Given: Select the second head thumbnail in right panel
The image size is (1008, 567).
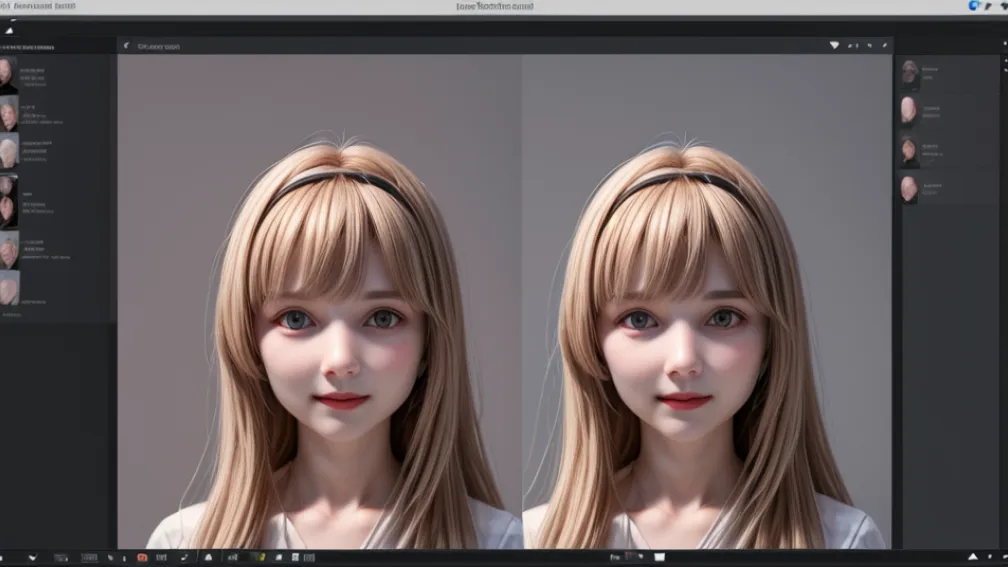Looking at the screenshot, I should (909, 110).
